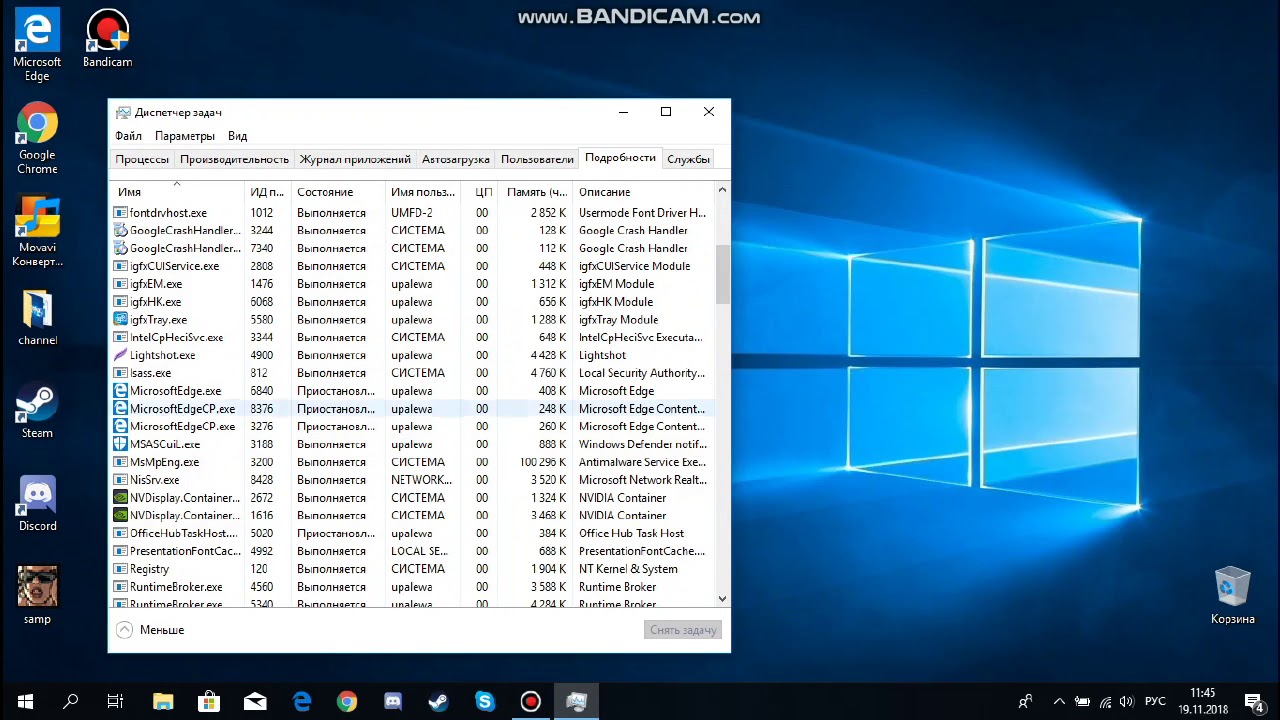
Task: Select the Discord desktop icon
Action: pyautogui.click(x=37, y=504)
